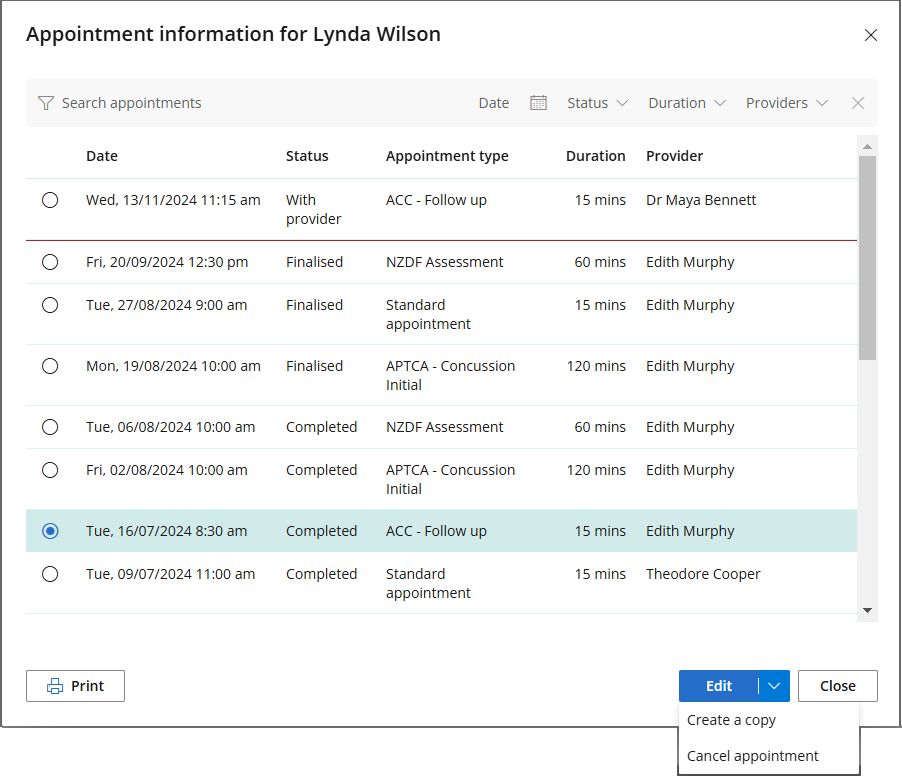This screenshot has width=902, height=776.
Task: Click the Close button
Action: 838,686
